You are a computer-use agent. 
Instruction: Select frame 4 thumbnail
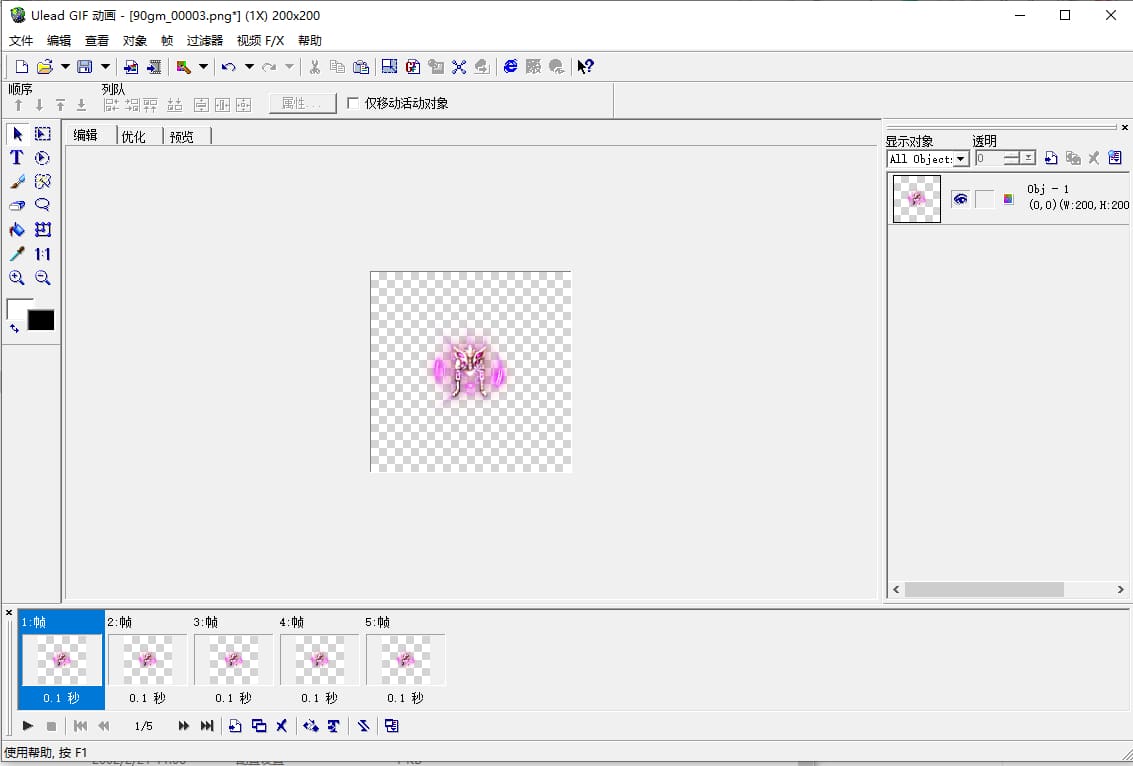(x=319, y=660)
